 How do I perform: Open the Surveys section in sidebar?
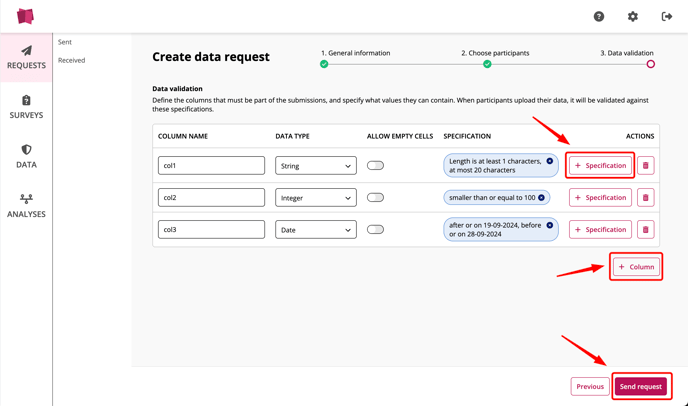tap(26, 107)
